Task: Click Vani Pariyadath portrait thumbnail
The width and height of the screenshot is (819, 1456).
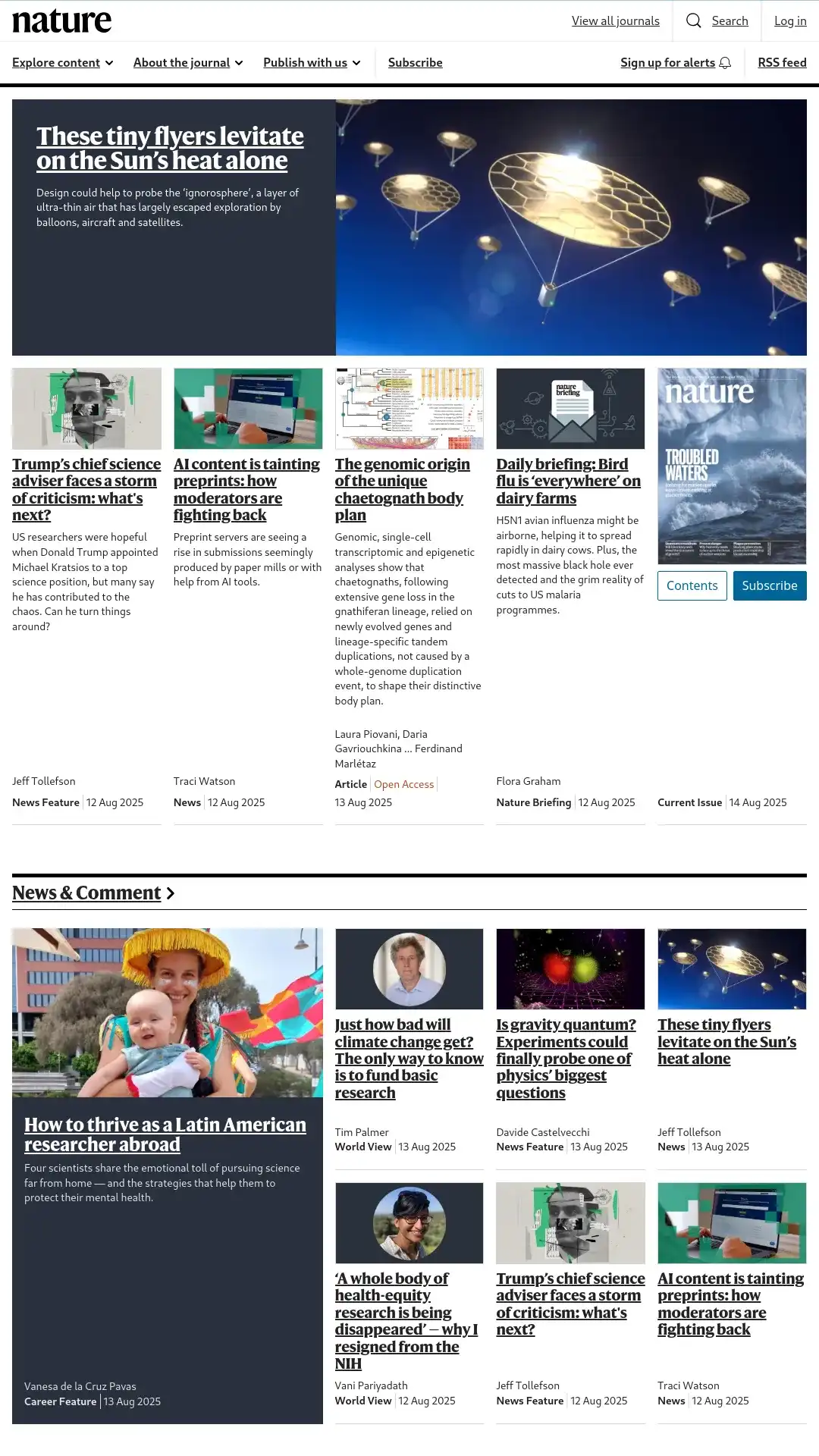Action: pos(409,1223)
